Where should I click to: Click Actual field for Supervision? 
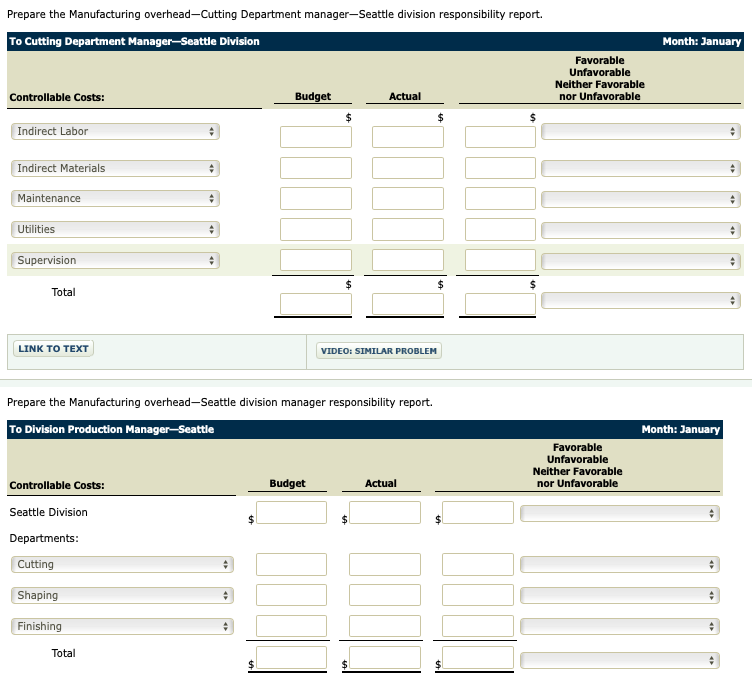click(408, 260)
